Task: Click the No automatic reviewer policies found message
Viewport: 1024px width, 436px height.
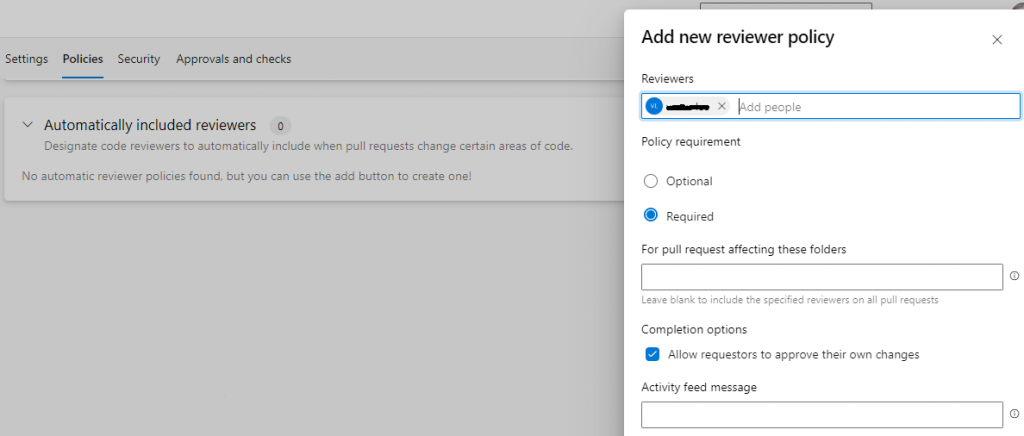Action: [246, 176]
